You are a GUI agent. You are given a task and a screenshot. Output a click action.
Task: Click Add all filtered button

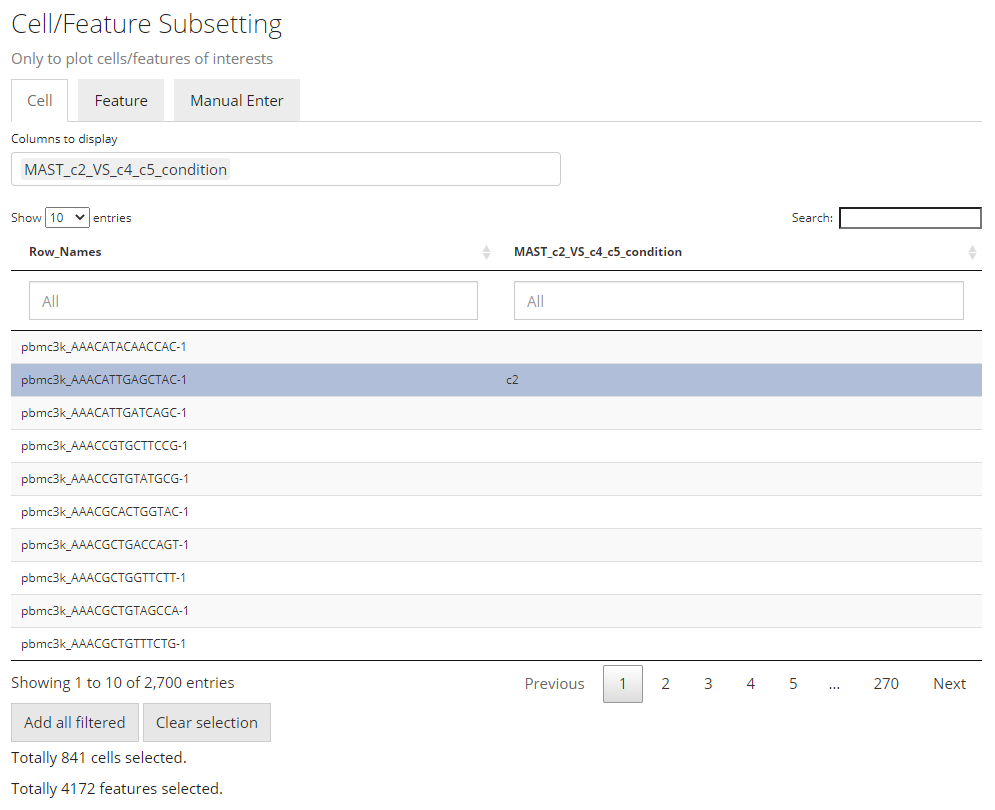(75, 723)
